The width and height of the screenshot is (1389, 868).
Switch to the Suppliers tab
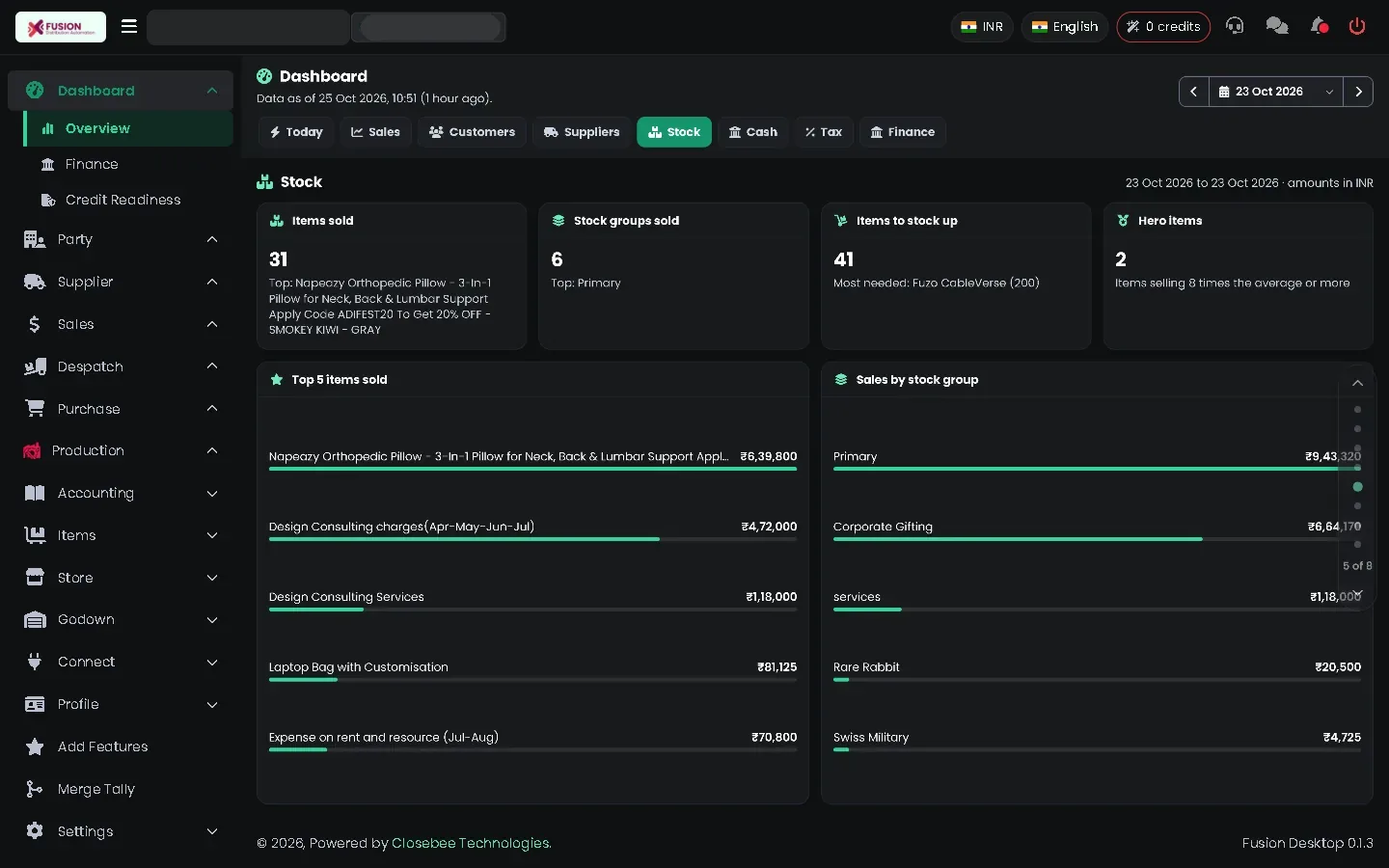pos(582,132)
